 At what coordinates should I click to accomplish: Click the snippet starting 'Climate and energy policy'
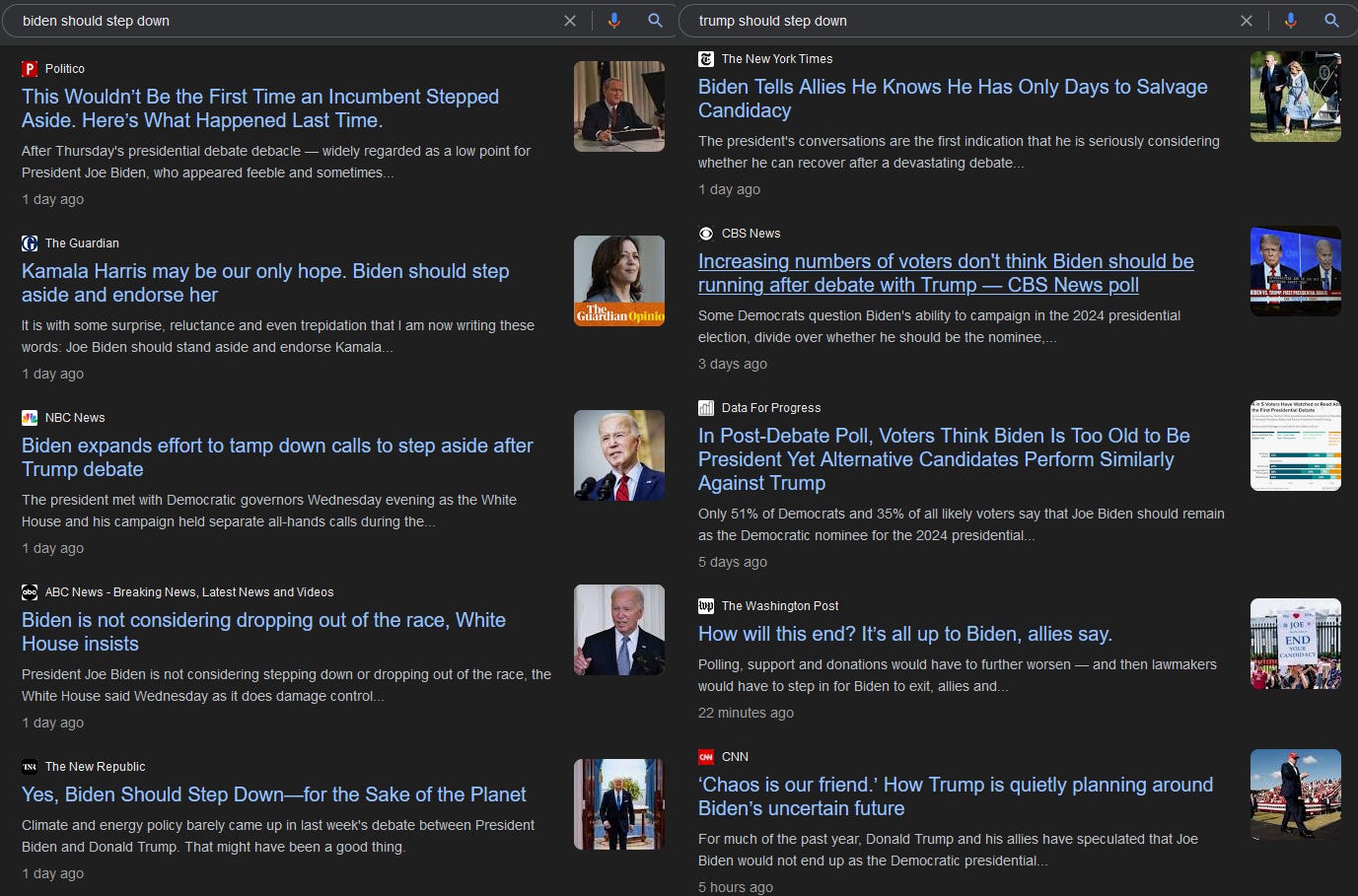click(x=278, y=836)
